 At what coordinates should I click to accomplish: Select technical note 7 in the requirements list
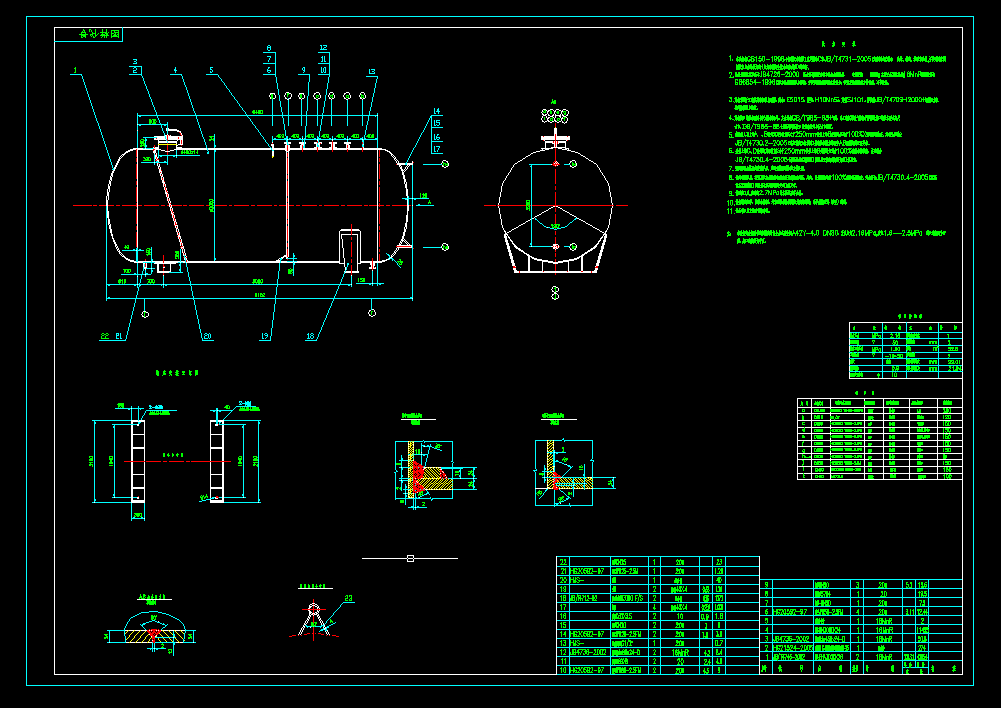point(767,168)
